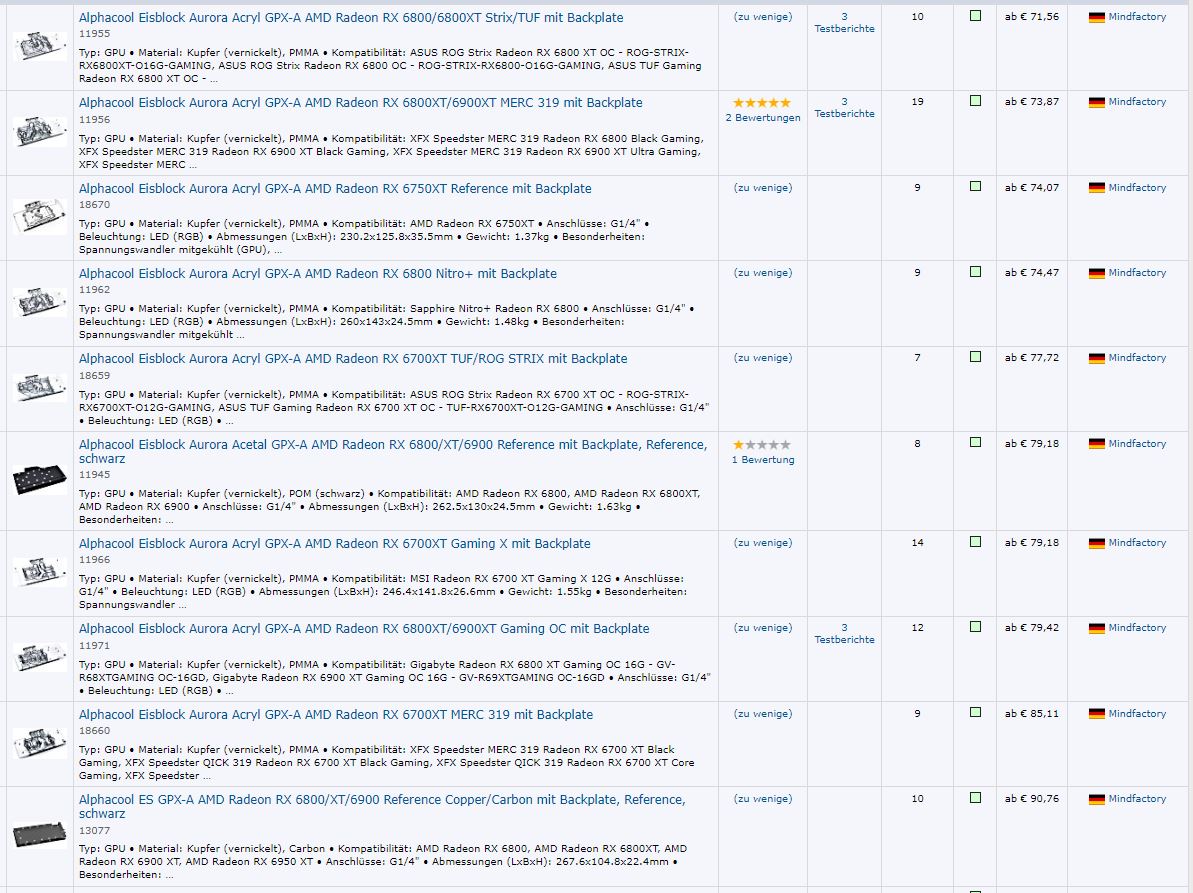Open the ES GPX-A Copper/Carbon product link
The height and width of the screenshot is (893, 1193).
[x=382, y=807]
